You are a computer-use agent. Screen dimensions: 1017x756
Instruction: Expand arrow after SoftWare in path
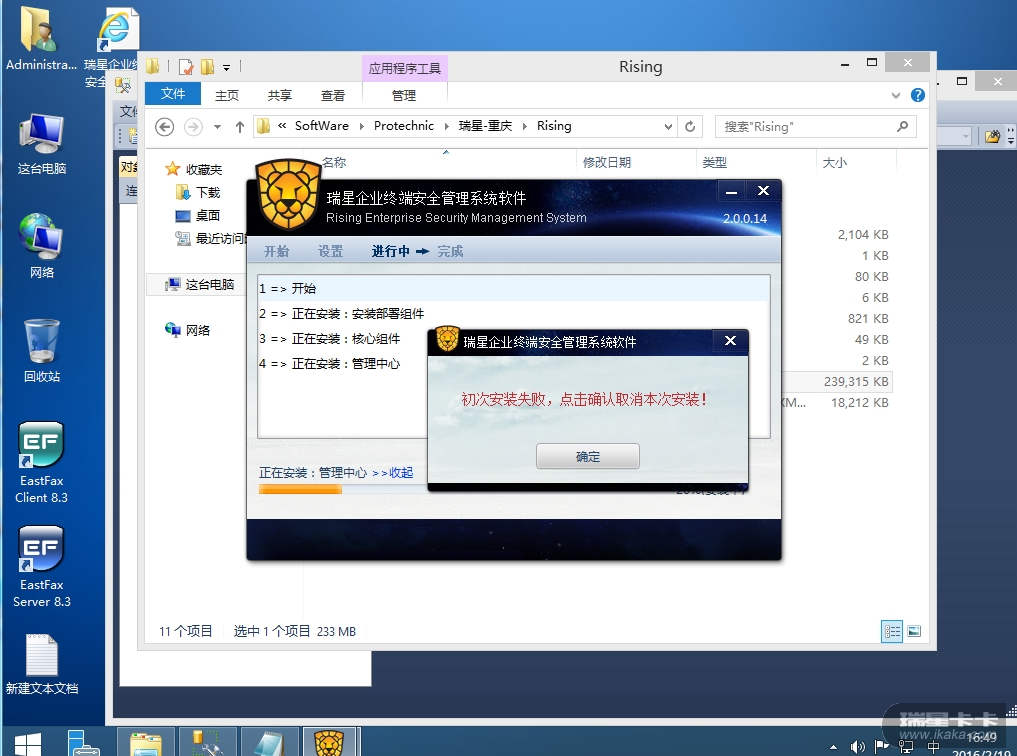[361, 126]
